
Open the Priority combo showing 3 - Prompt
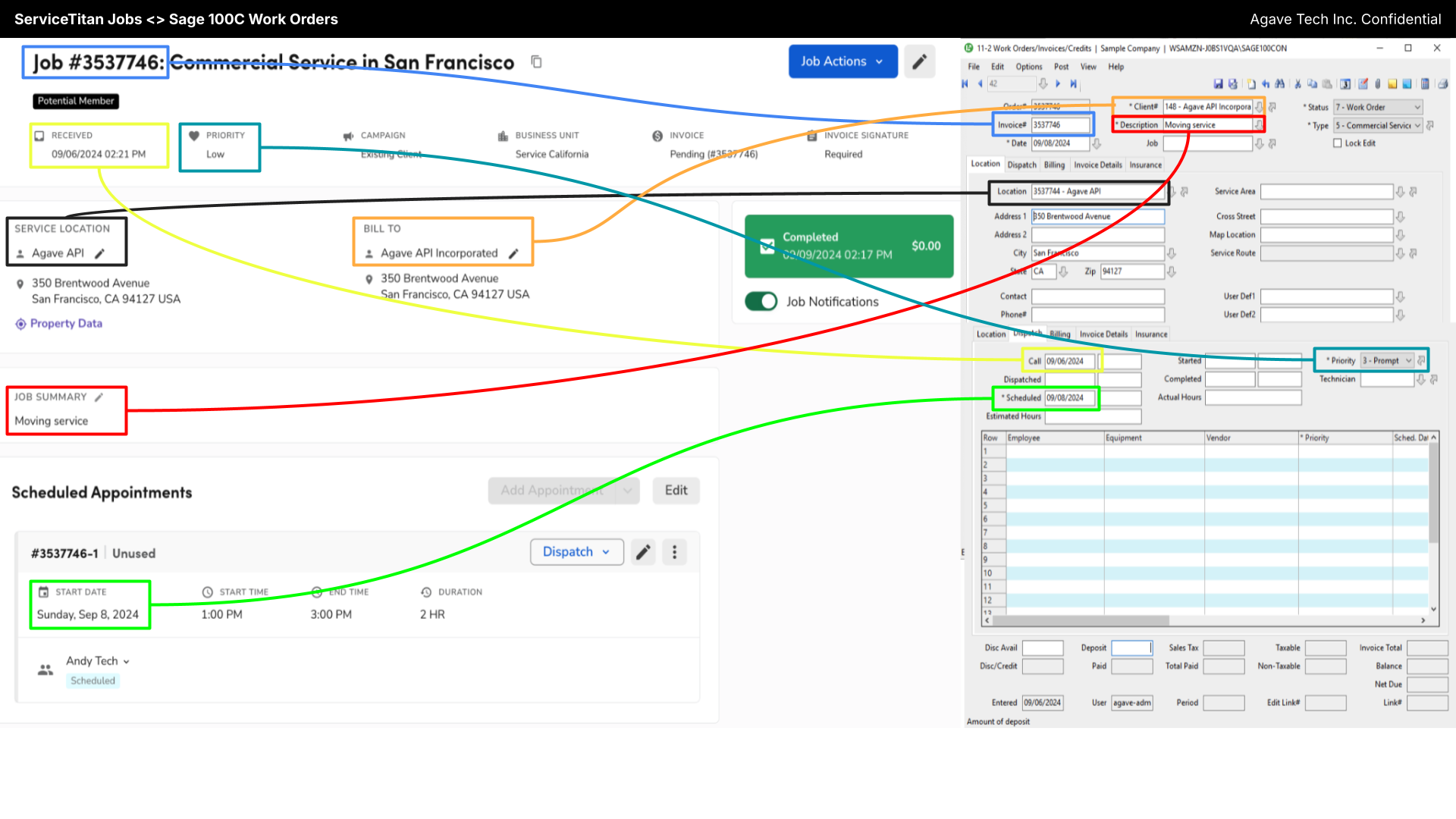click(1387, 361)
